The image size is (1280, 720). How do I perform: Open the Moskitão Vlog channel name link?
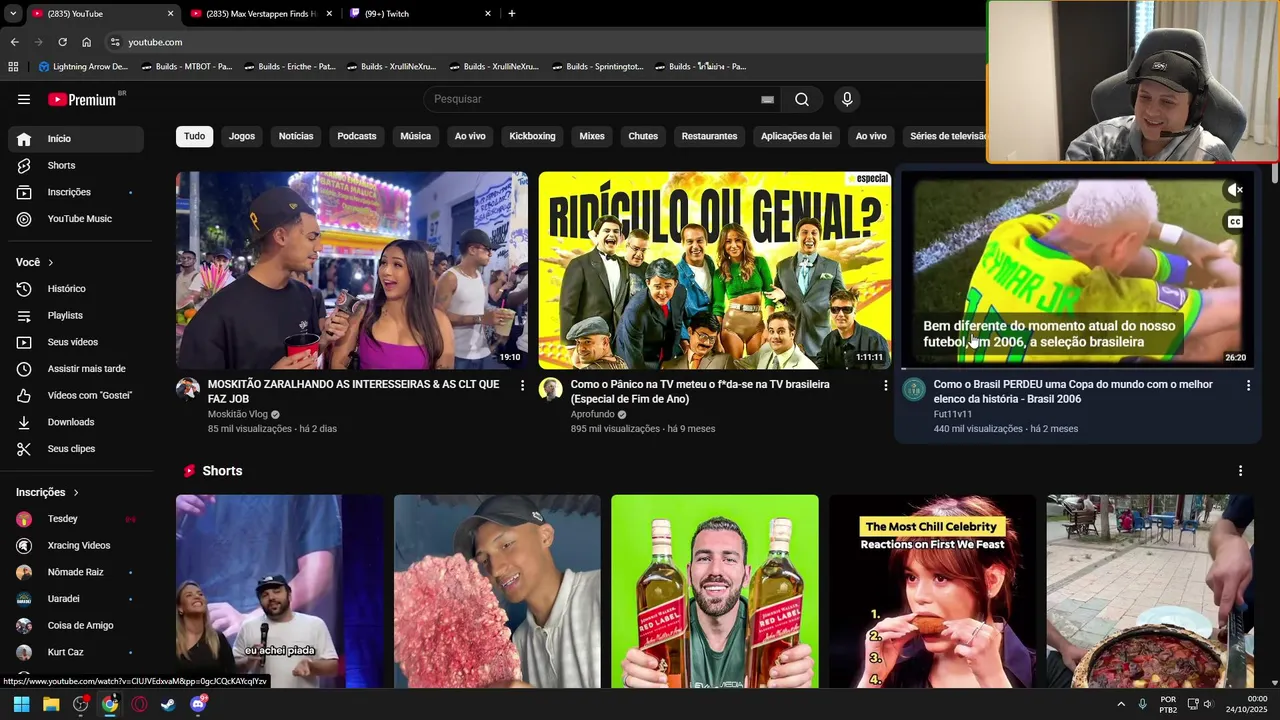click(x=238, y=414)
